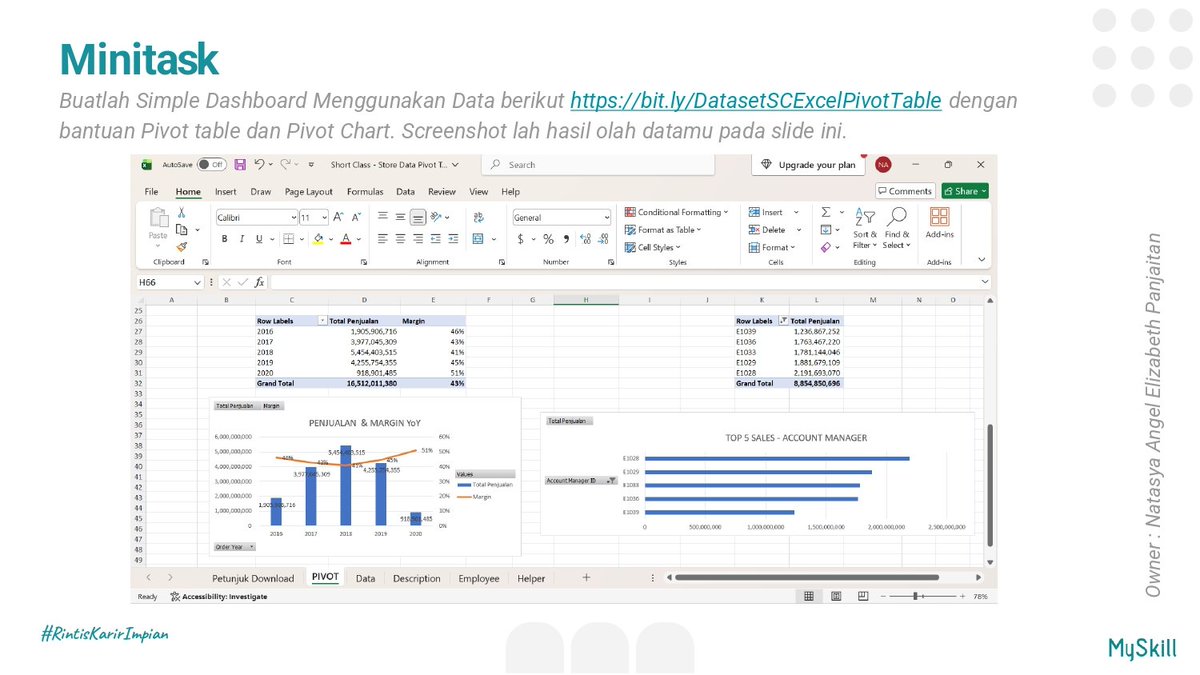This screenshot has height=675, width=1200.
Task: Open the Cell Styles dropdown
Action: coord(652,247)
